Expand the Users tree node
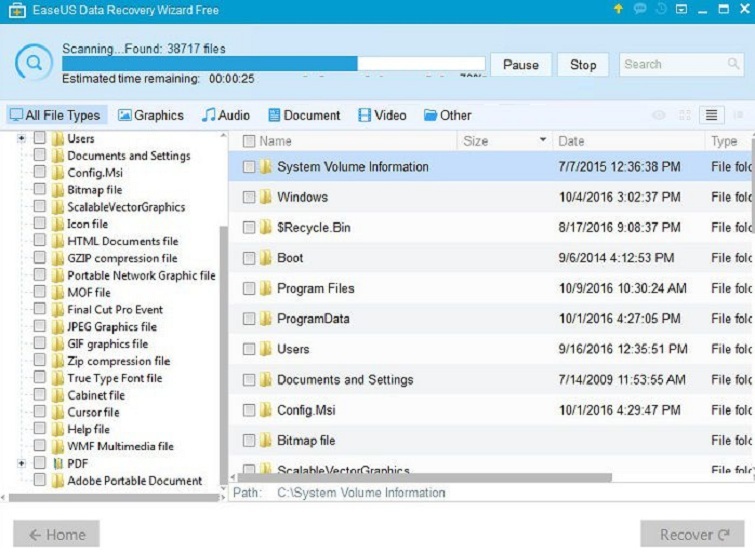Image resolution: width=755 pixels, height=553 pixels. [x=21, y=139]
